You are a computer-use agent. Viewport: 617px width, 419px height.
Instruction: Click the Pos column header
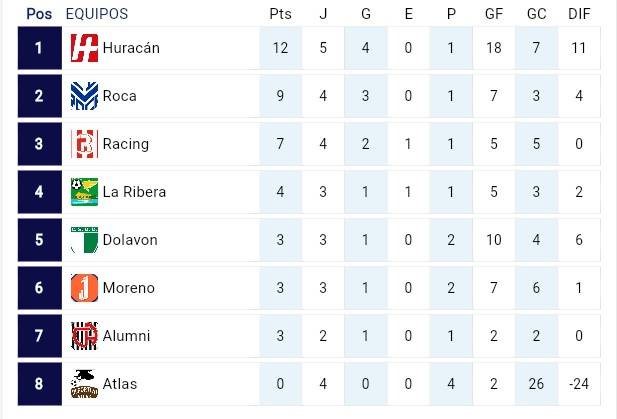point(39,14)
